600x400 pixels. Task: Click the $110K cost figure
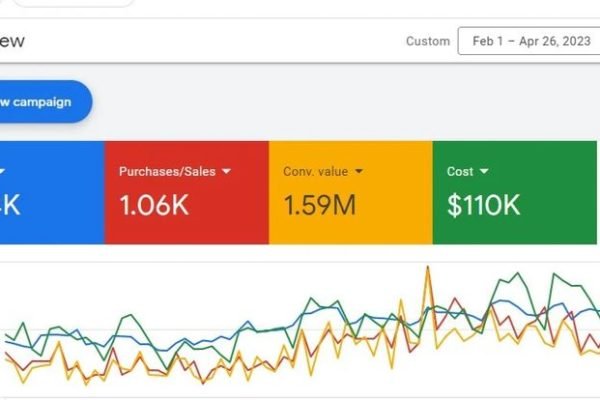tap(484, 205)
